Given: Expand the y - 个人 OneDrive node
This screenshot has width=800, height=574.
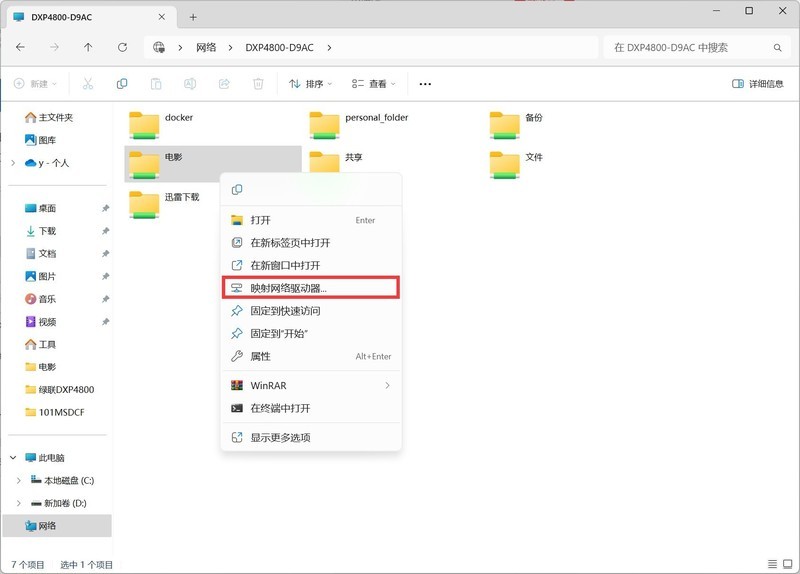Looking at the screenshot, I should pyautogui.click(x=13, y=163).
